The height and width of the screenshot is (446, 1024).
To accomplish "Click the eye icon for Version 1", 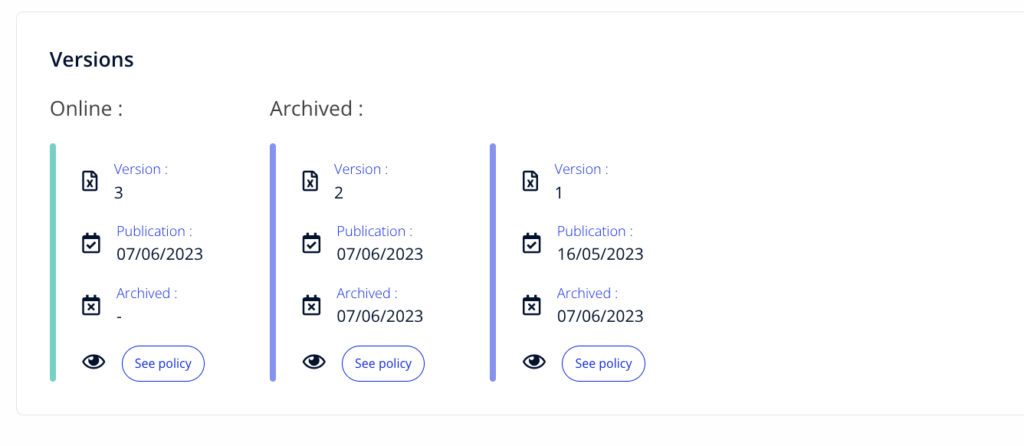I will click(534, 362).
